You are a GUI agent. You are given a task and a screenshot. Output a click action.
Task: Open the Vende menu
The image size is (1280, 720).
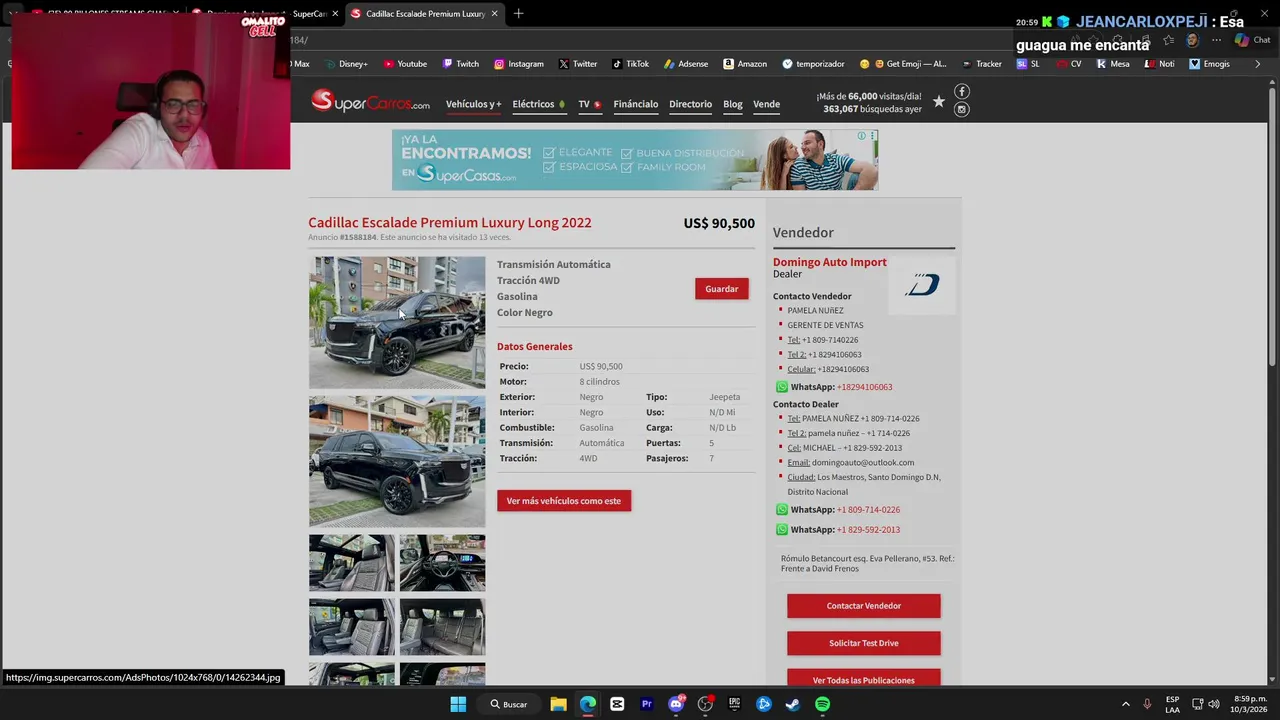[x=766, y=104]
